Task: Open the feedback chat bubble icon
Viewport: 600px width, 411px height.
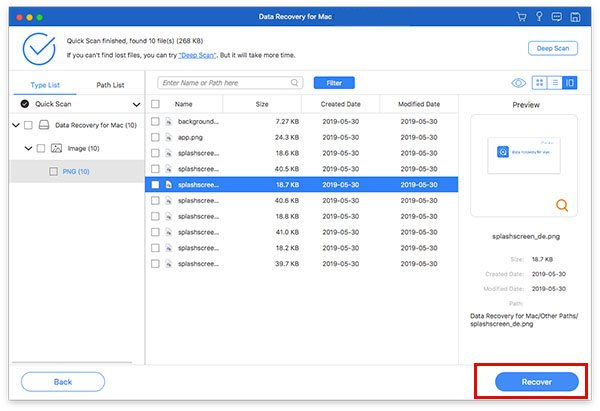Action: pos(557,17)
